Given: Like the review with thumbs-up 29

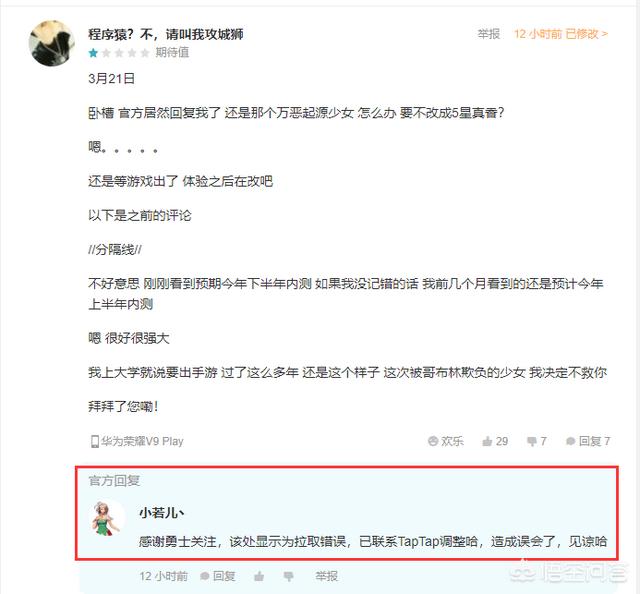Looking at the screenshot, I should coord(495,441).
